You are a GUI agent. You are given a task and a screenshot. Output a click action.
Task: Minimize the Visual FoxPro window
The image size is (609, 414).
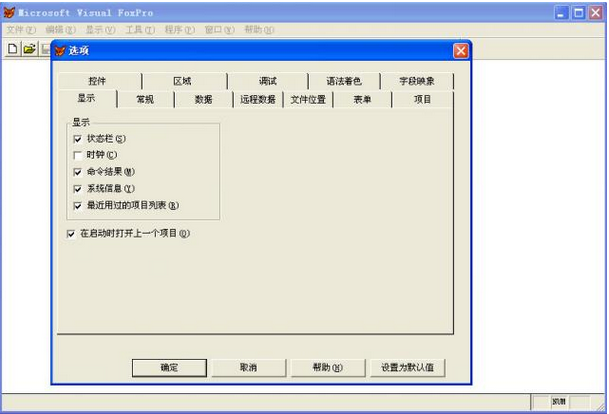pos(561,13)
